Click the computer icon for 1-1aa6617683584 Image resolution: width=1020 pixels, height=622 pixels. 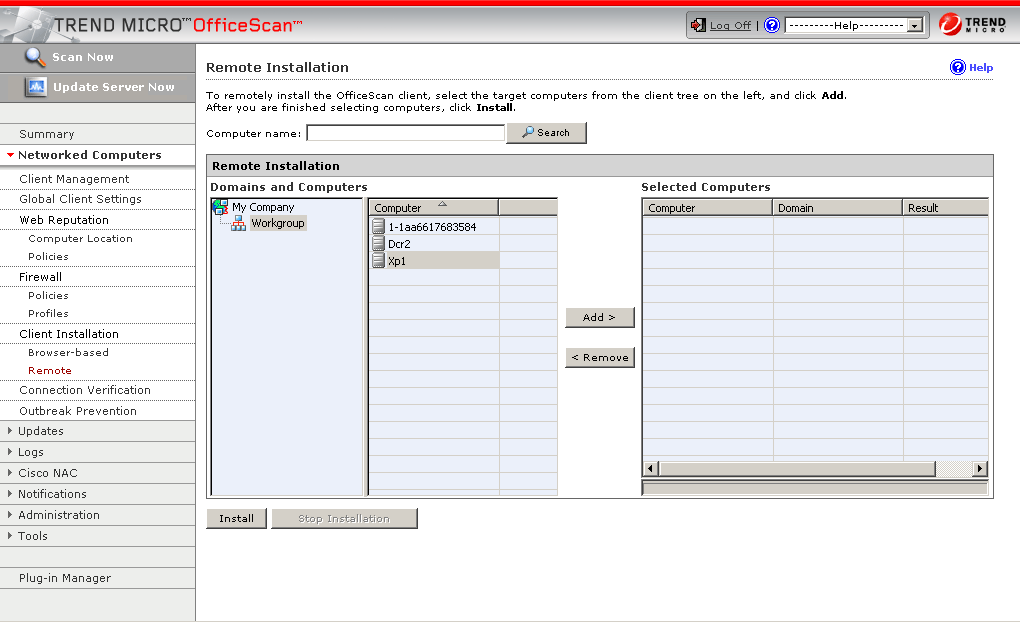coord(378,226)
